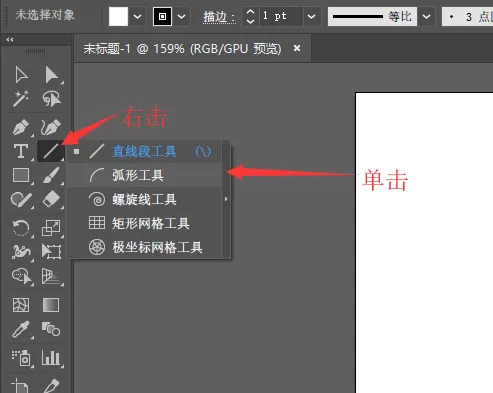493x393 pixels.
Task: Select the Scale tool
Action: (x=51, y=228)
